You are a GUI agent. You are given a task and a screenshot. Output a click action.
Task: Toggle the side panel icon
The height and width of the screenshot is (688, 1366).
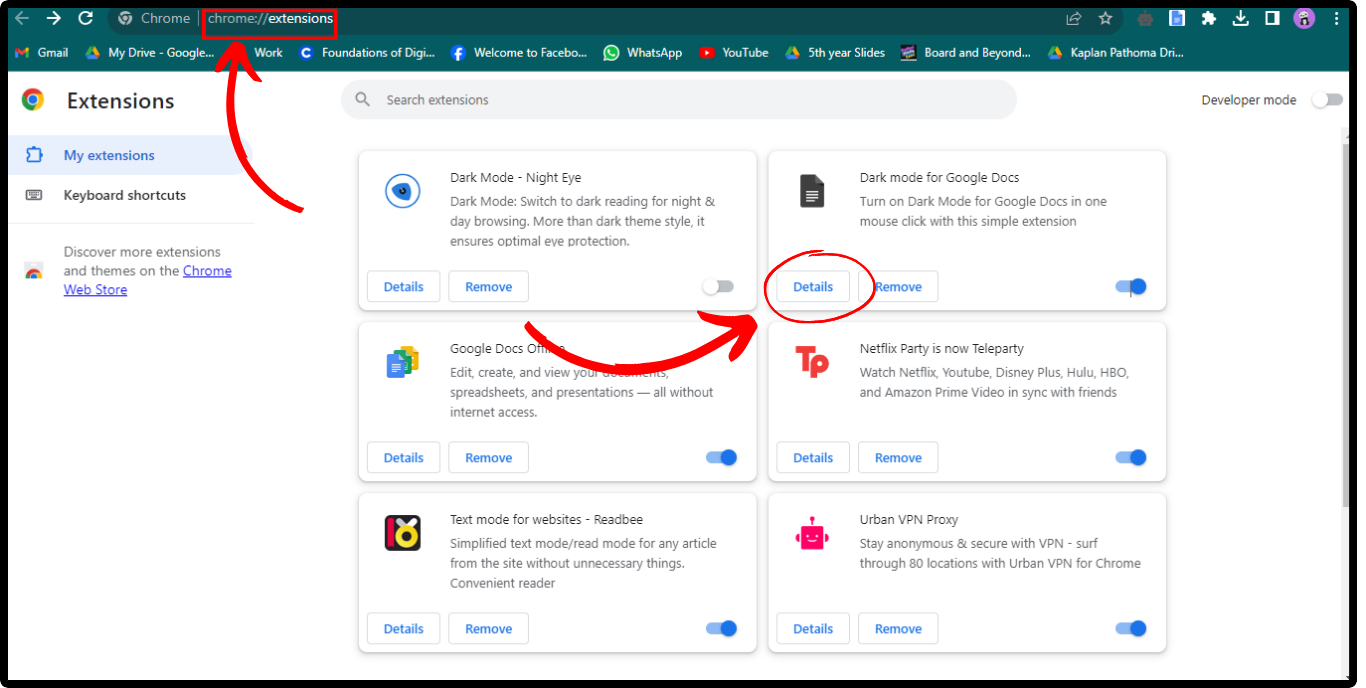pos(1272,18)
